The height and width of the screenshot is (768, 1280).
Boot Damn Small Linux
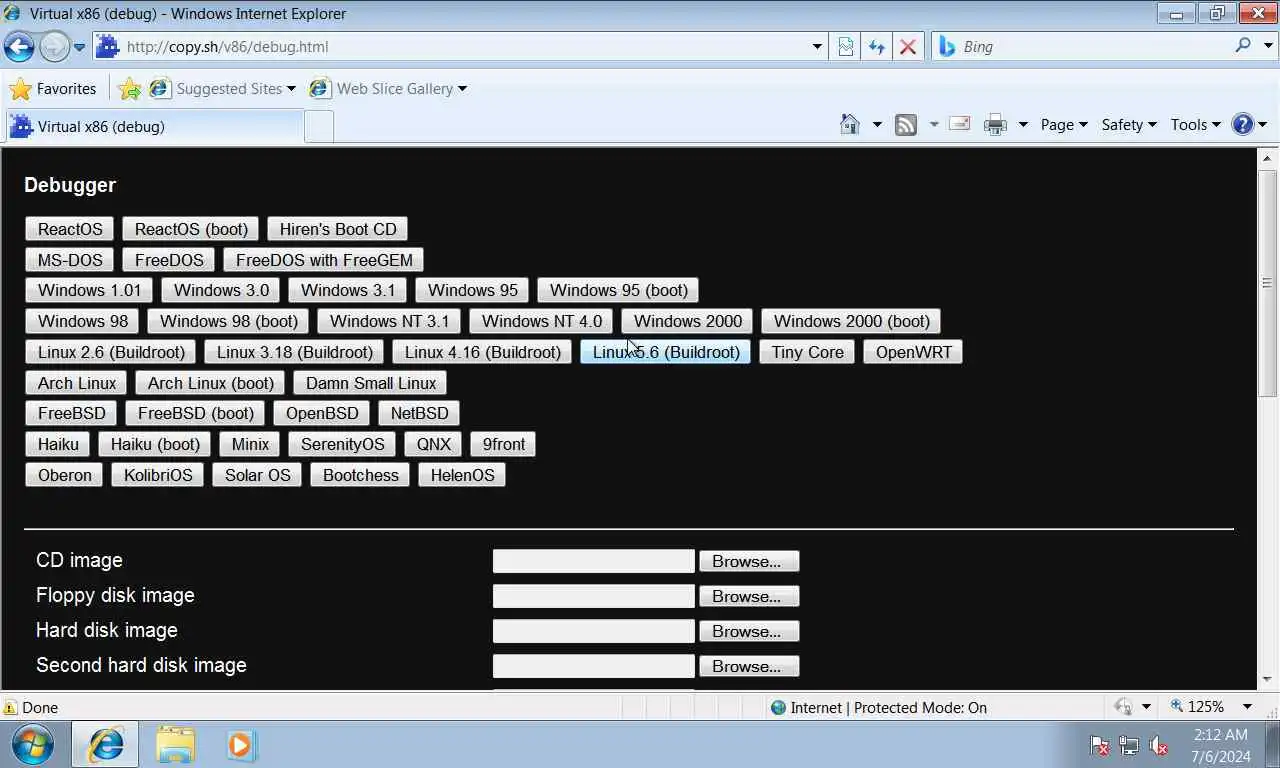(371, 383)
